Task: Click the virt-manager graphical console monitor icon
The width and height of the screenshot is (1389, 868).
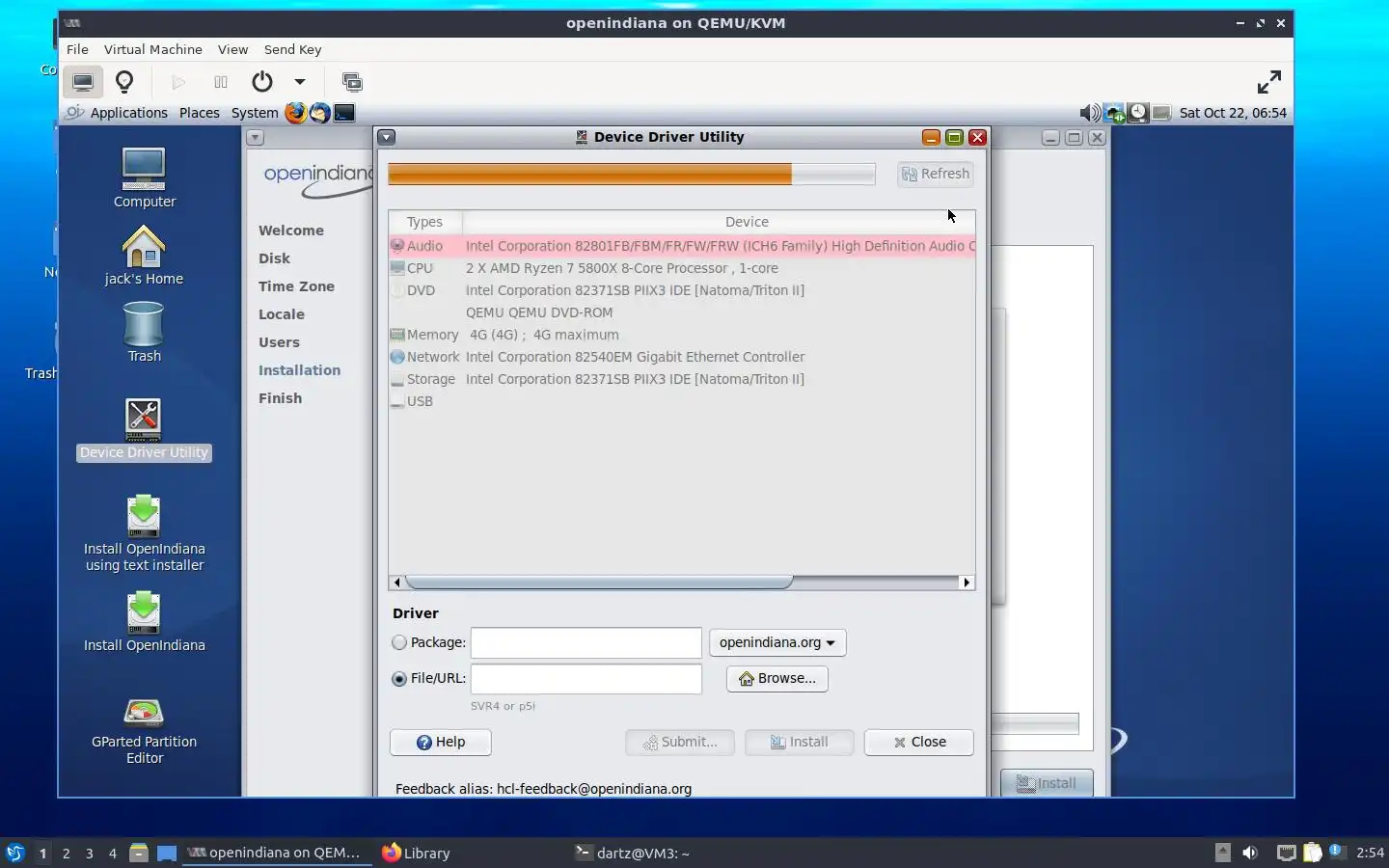Action: [x=83, y=82]
